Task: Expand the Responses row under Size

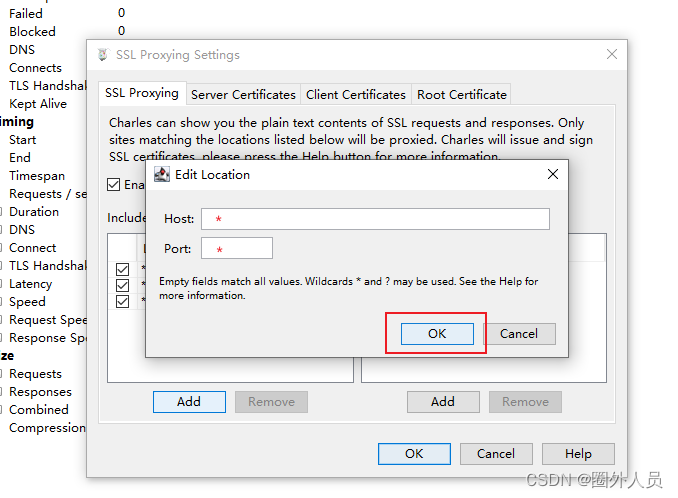Action: 1,392
